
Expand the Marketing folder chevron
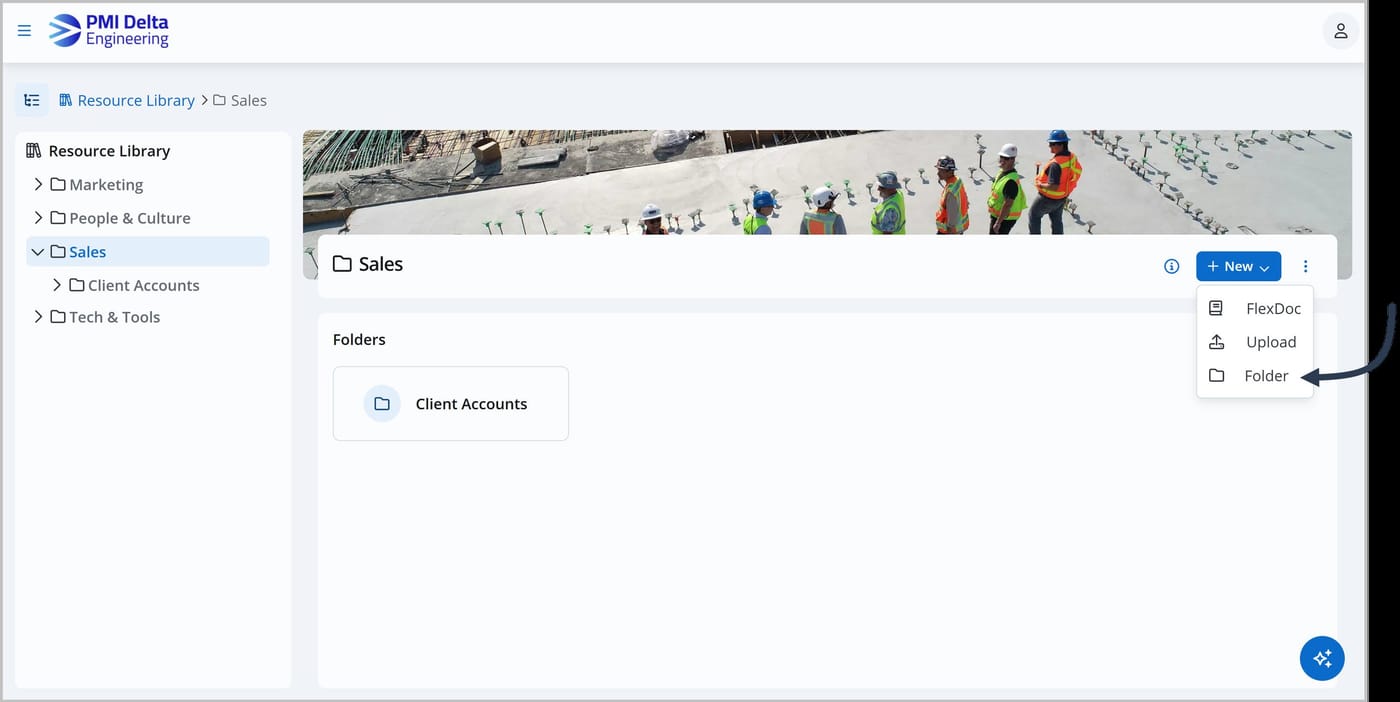(x=38, y=184)
